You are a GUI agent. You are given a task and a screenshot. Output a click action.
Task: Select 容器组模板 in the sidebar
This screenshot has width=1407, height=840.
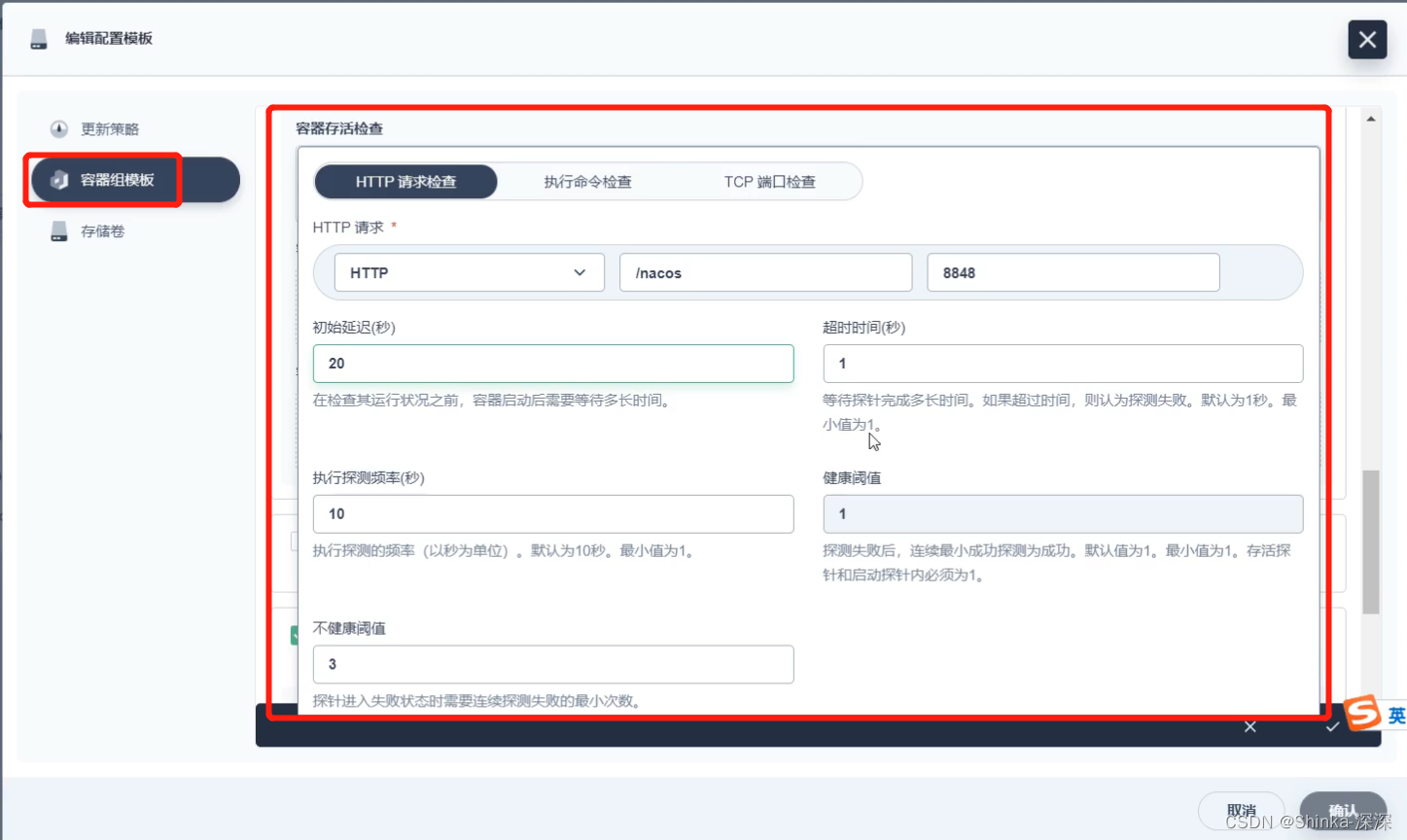click(135, 180)
